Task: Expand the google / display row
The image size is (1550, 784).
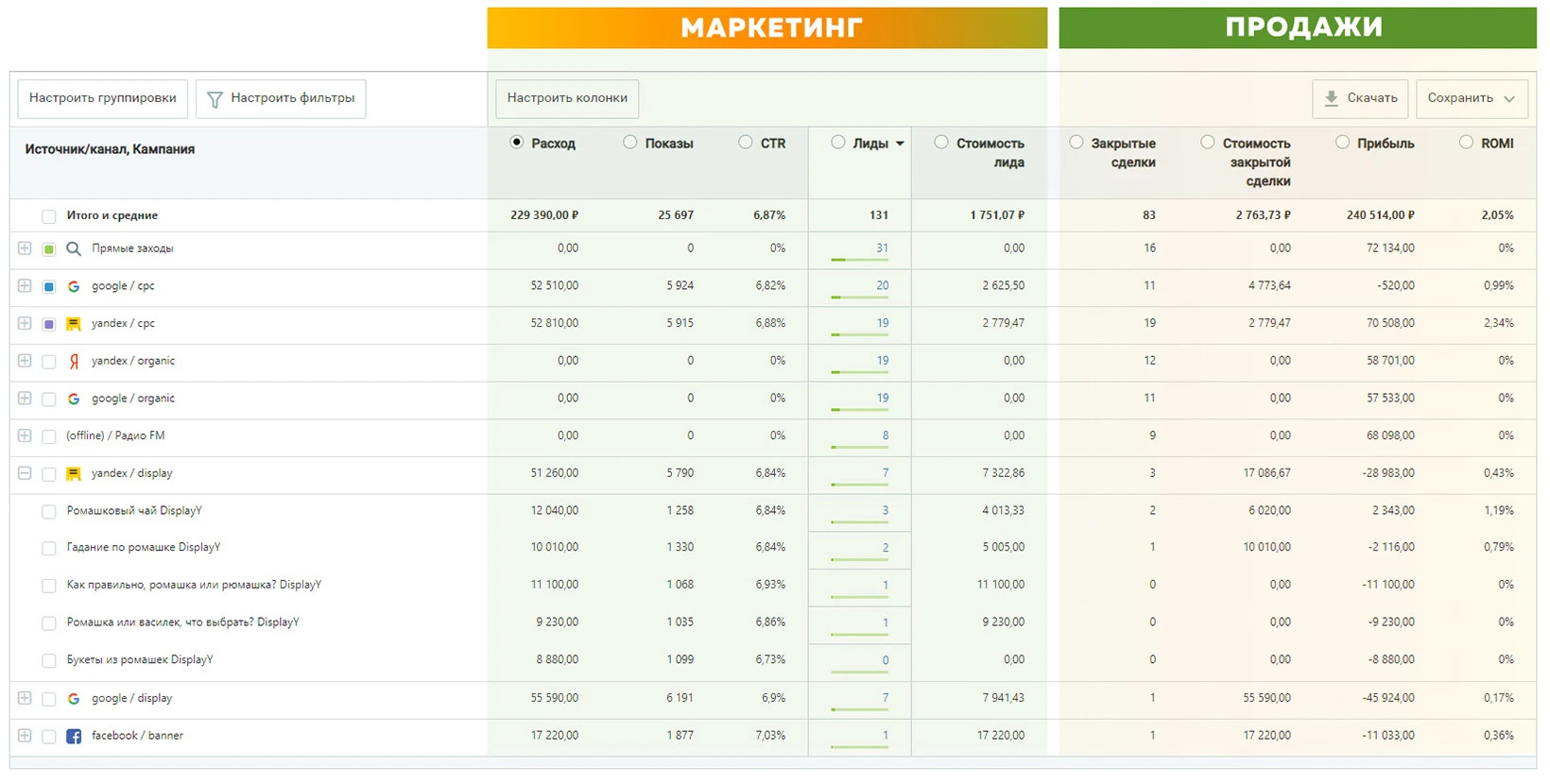Action: pos(25,698)
